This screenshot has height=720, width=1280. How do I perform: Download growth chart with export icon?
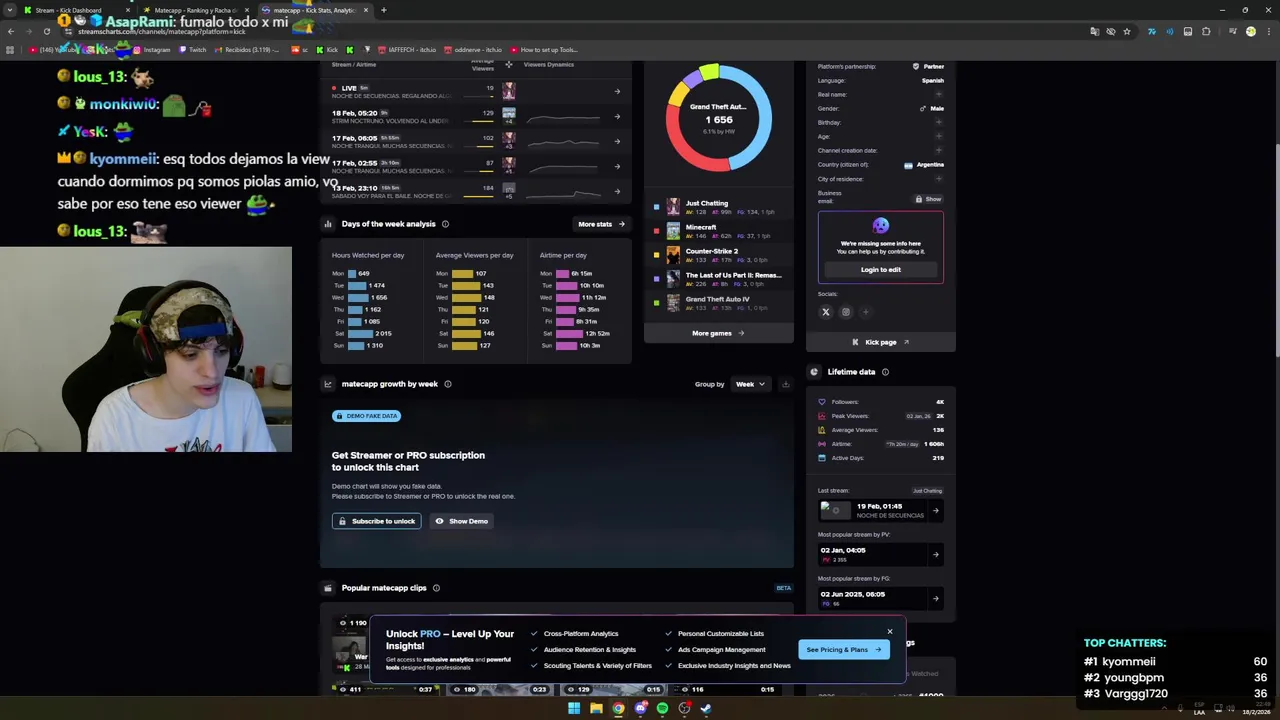785,384
